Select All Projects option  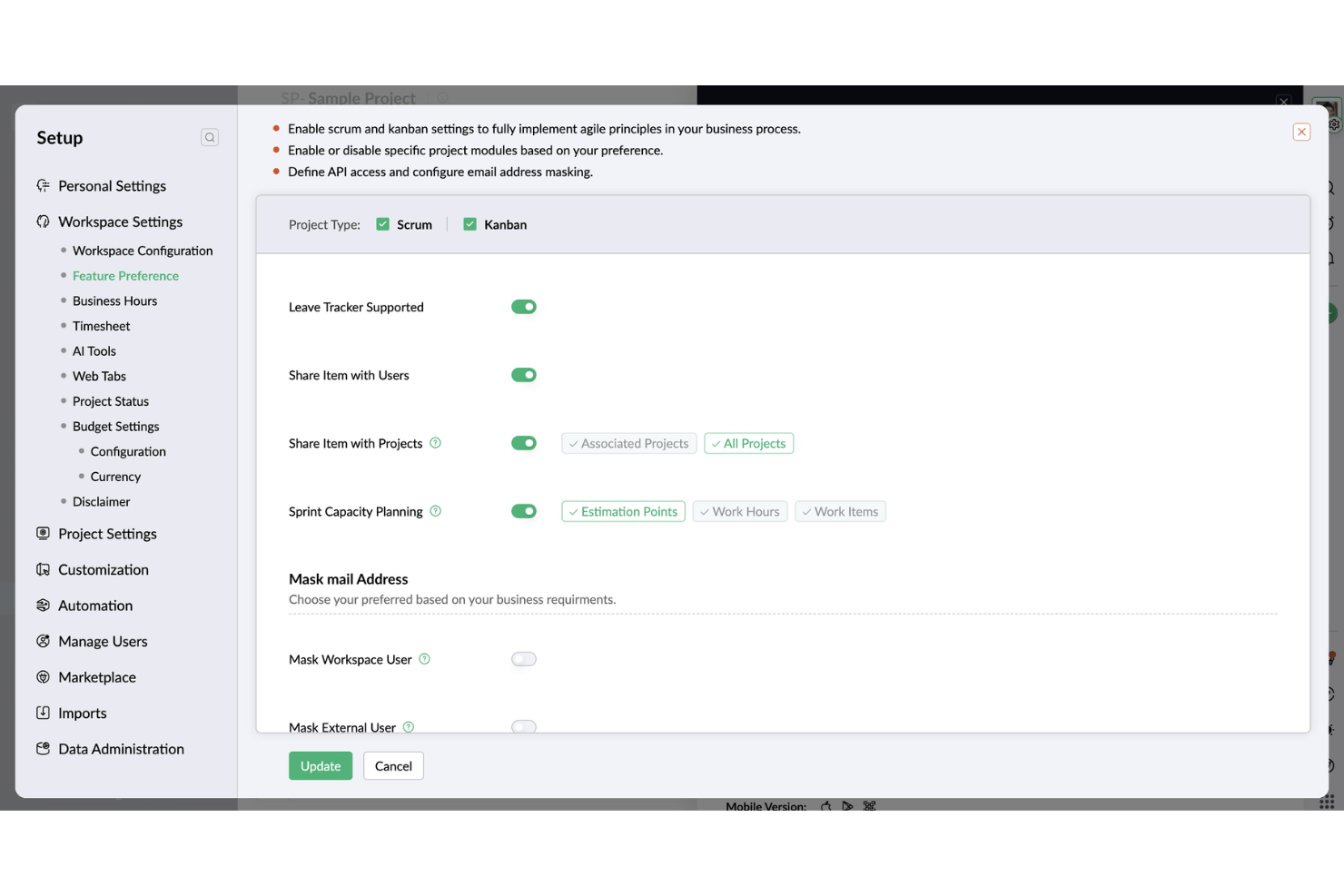click(749, 443)
